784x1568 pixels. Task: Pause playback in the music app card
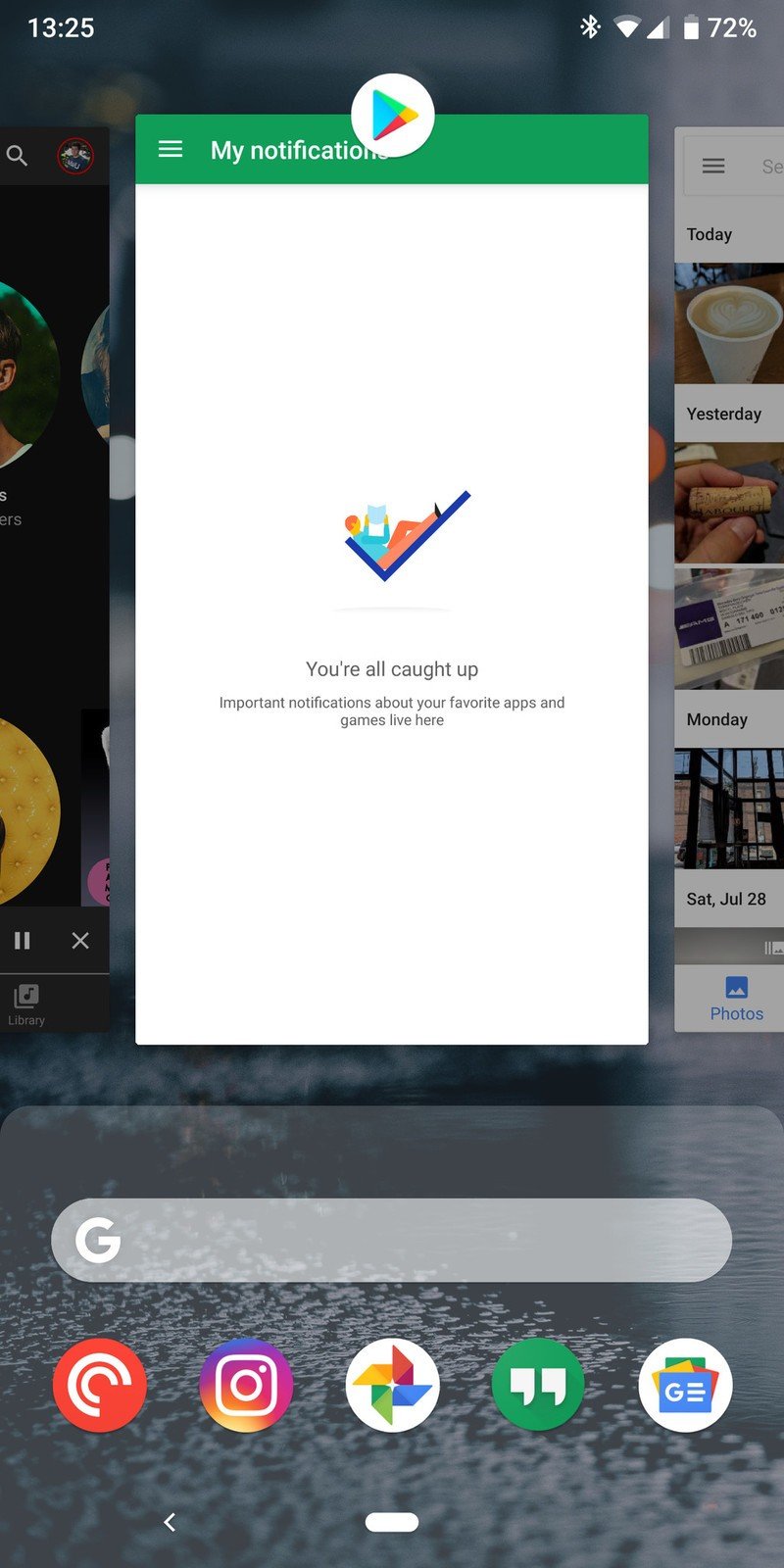(22, 941)
